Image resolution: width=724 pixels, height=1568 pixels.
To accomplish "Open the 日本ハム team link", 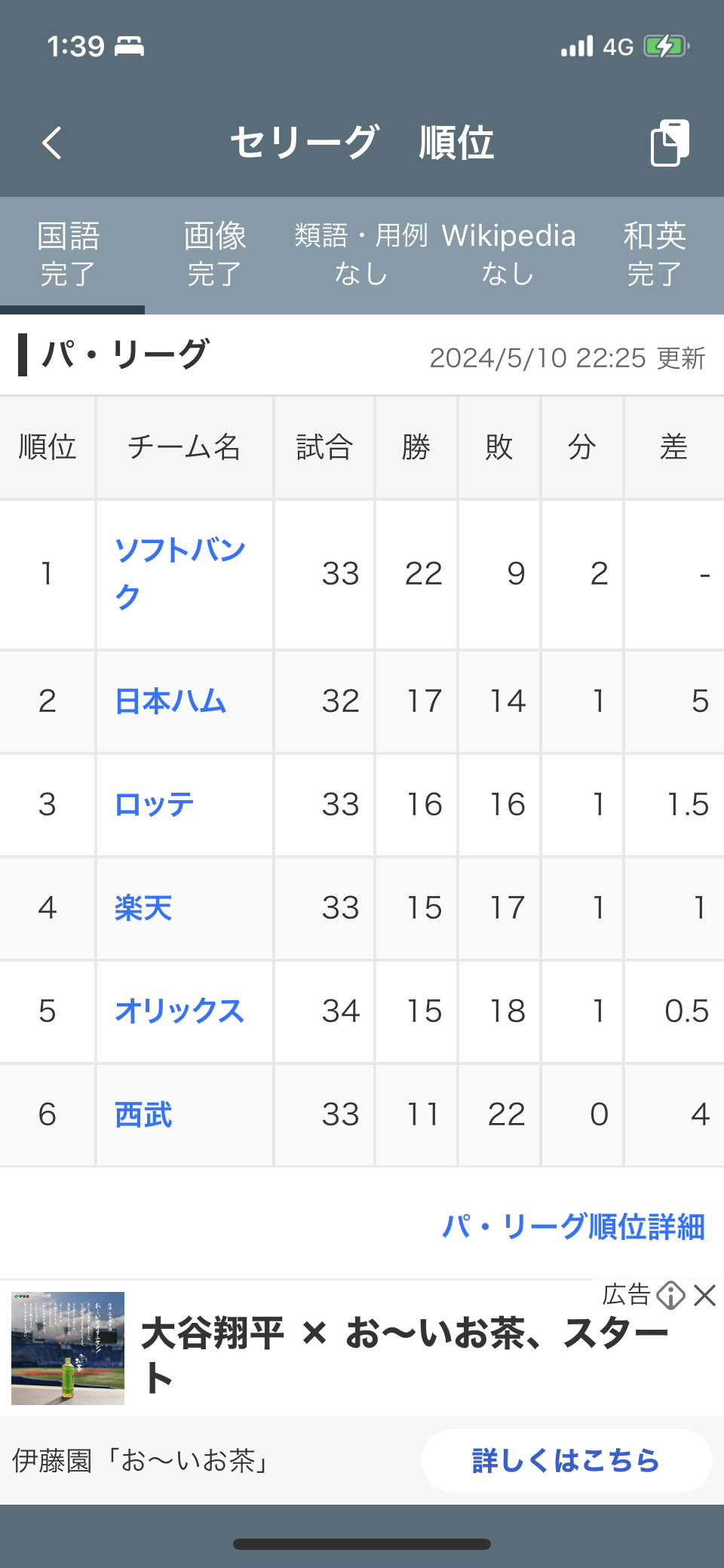I will 170,701.
